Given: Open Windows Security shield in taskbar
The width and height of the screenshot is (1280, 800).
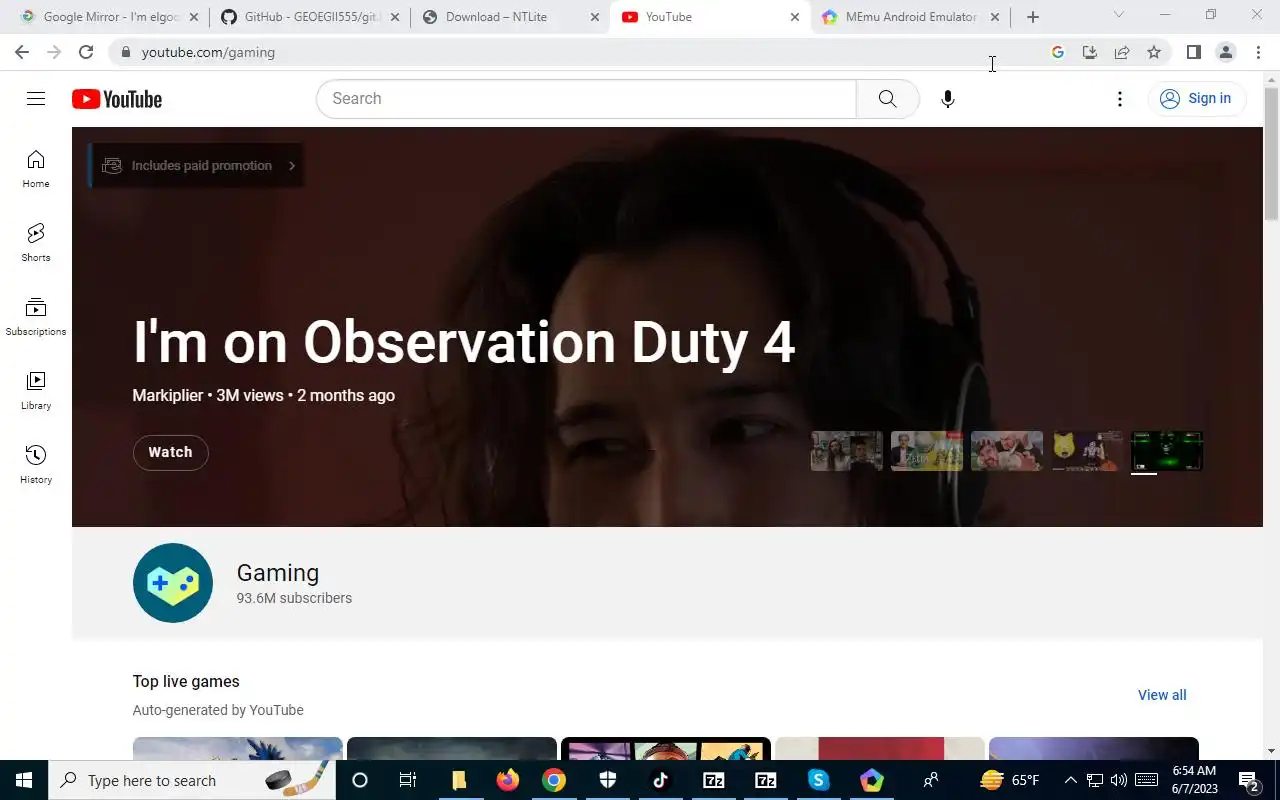Looking at the screenshot, I should [x=608, y=780].
